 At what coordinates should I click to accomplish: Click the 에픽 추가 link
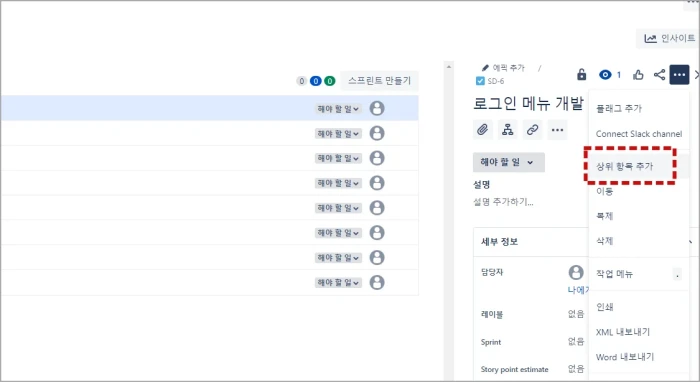tap(508, 68)
